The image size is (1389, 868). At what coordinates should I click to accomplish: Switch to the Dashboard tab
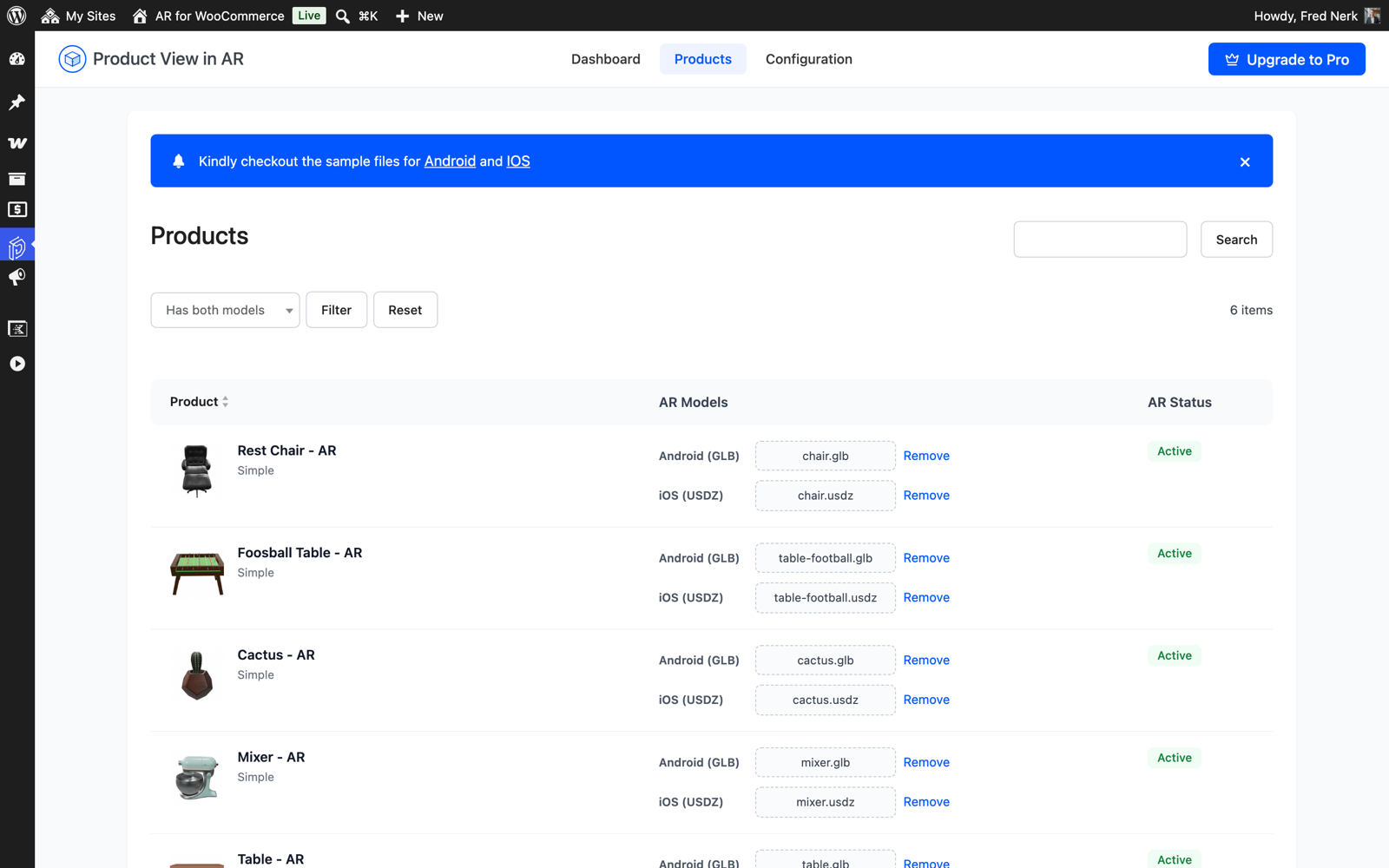pyautogui.click(x=606, y=59)
